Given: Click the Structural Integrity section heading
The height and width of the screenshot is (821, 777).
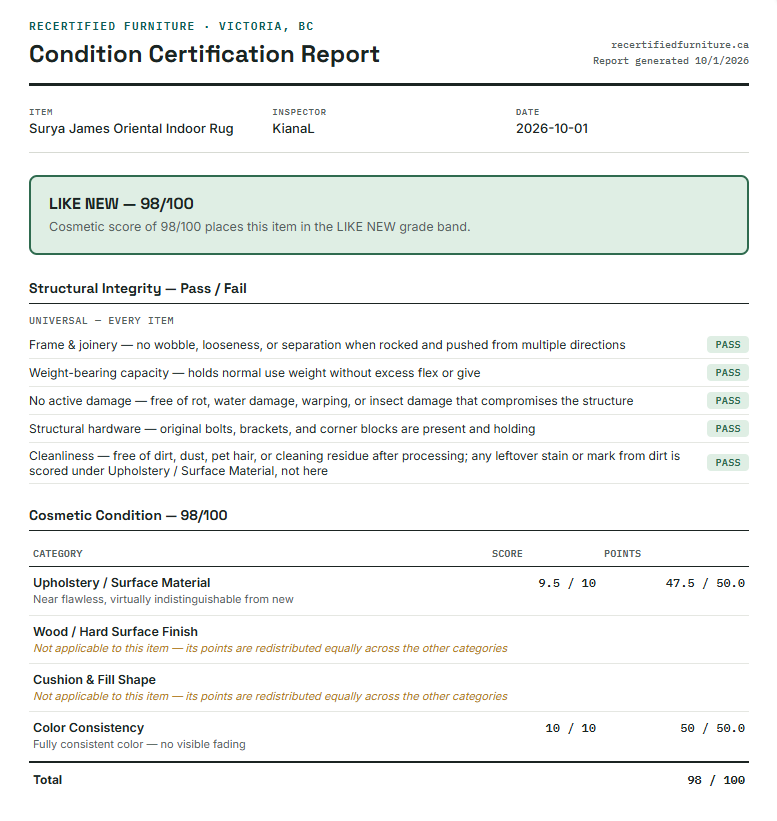Looking at the screenshot, I should [x=138, y=289].
